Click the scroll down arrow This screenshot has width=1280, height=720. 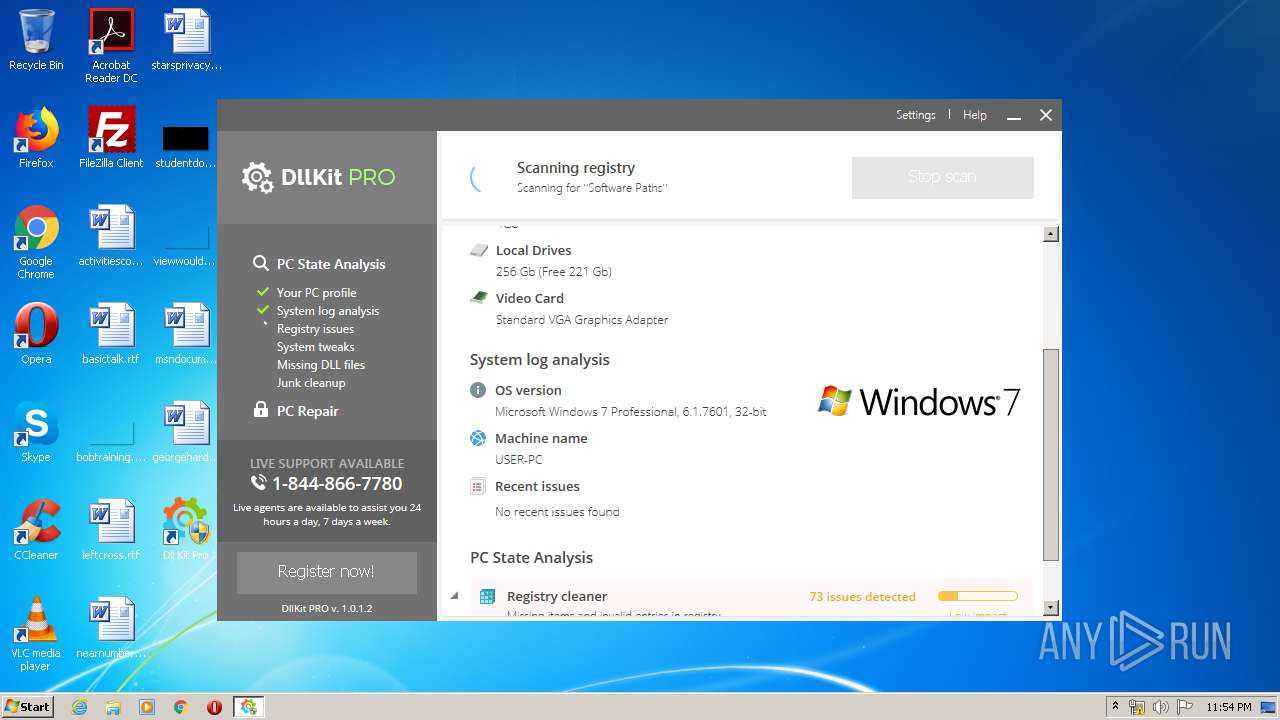click(1050, 607)
